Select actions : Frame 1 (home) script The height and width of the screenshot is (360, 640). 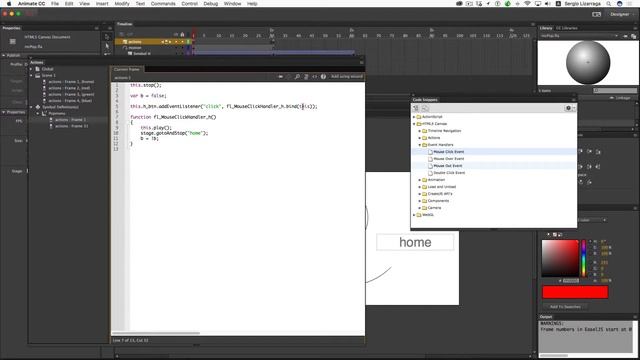(71, 82)
